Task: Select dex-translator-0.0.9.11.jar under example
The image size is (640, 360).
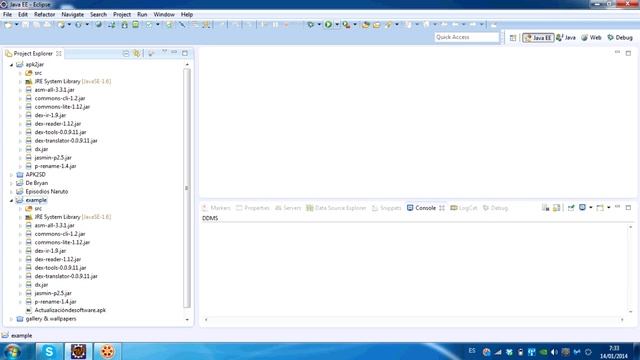Action: coord(66,276)
